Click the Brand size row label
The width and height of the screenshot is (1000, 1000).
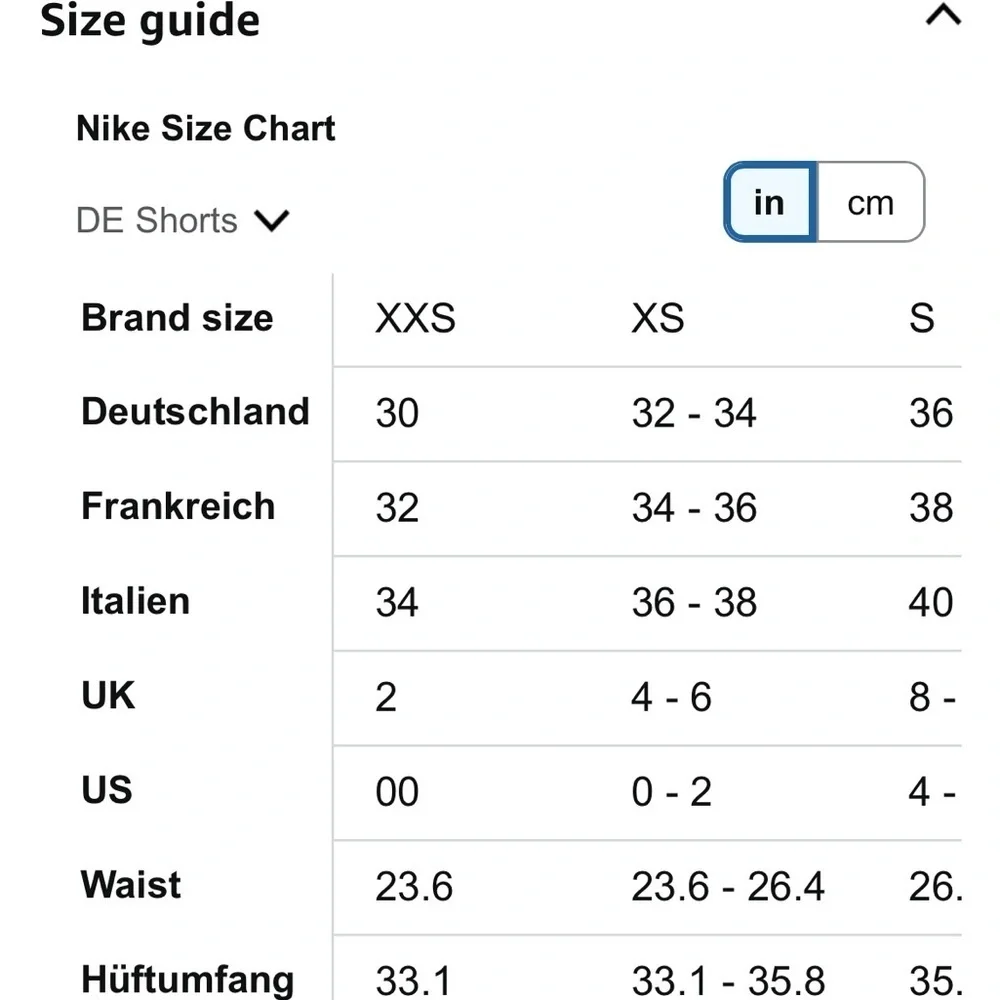(177, 318)
